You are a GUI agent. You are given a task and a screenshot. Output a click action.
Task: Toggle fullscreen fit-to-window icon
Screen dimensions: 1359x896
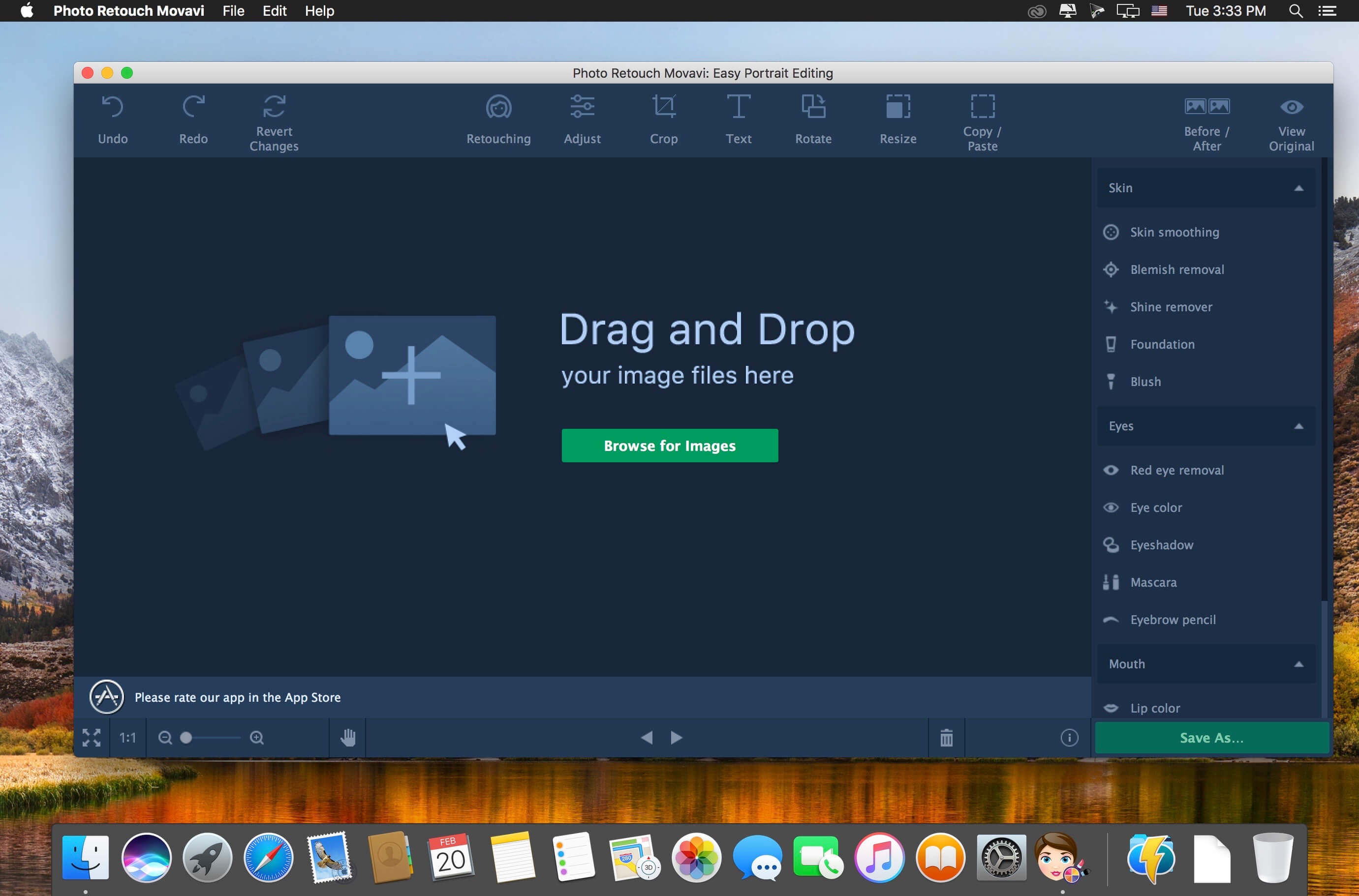click(x=92, y=738)
